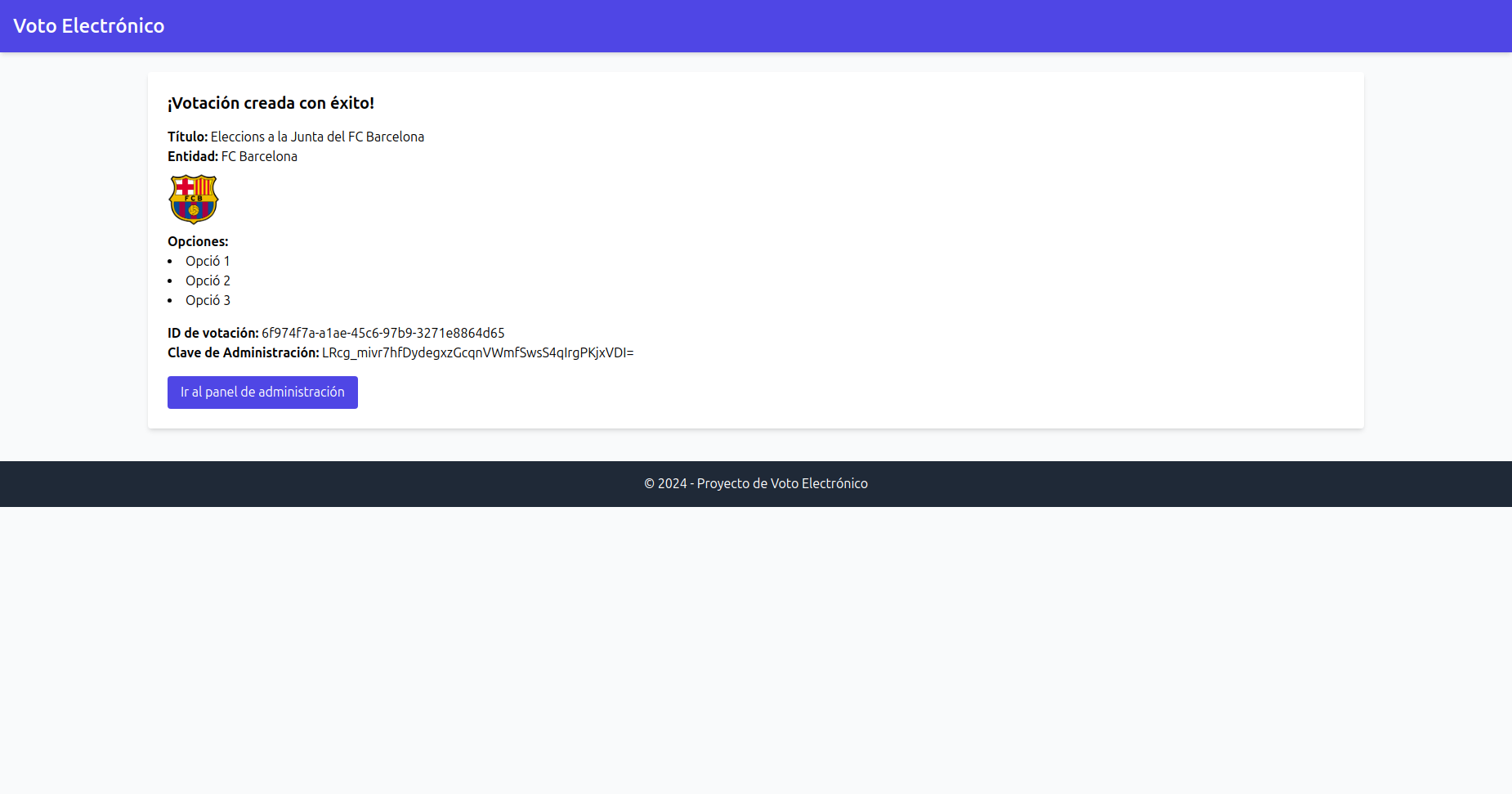Click the title 'Eleccions a la Junta del FC Barcelona'
1512x794 pixels.
tap(317, 137)
